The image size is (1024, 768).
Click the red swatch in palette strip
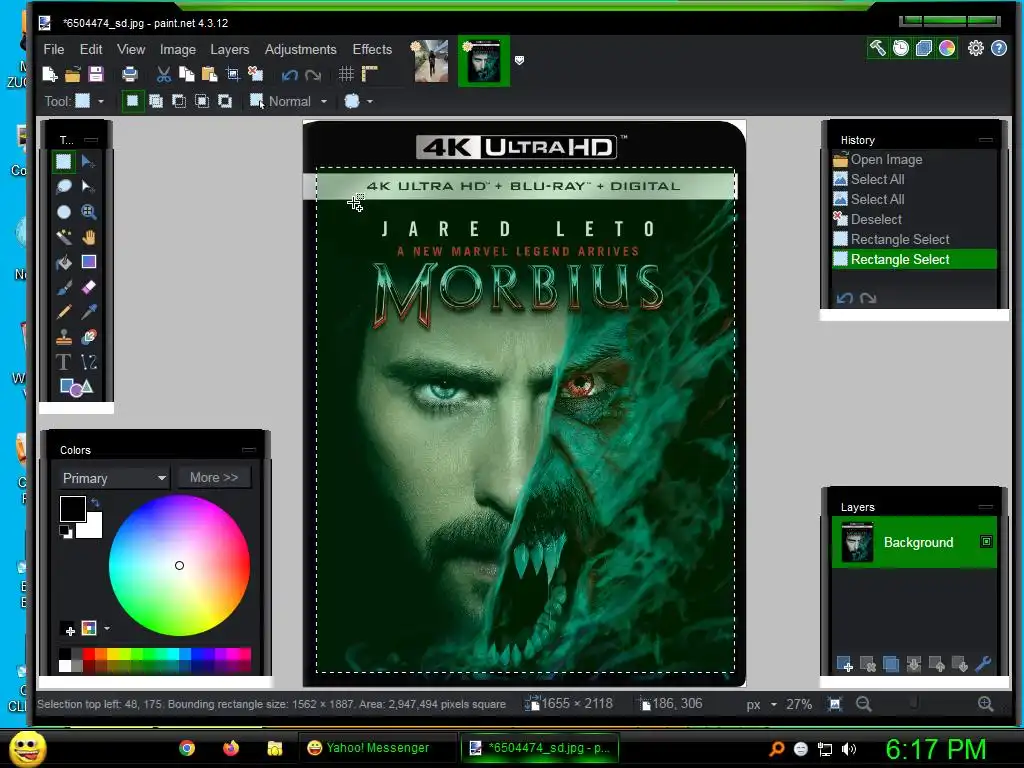pyautogui.click(x=88, y=654)
